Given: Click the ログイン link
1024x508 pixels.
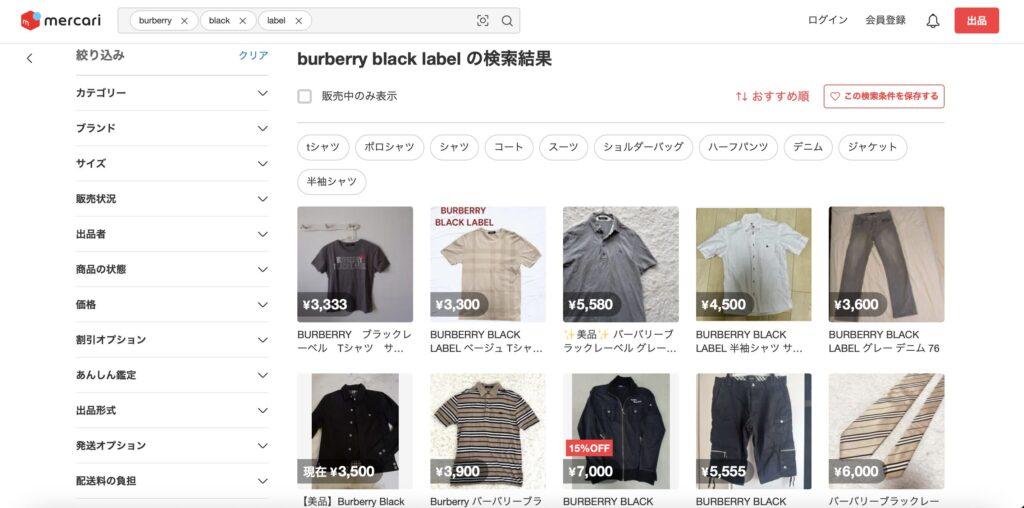Looking at the screenshot, I should pyautogui.click(x=827, y=20).
